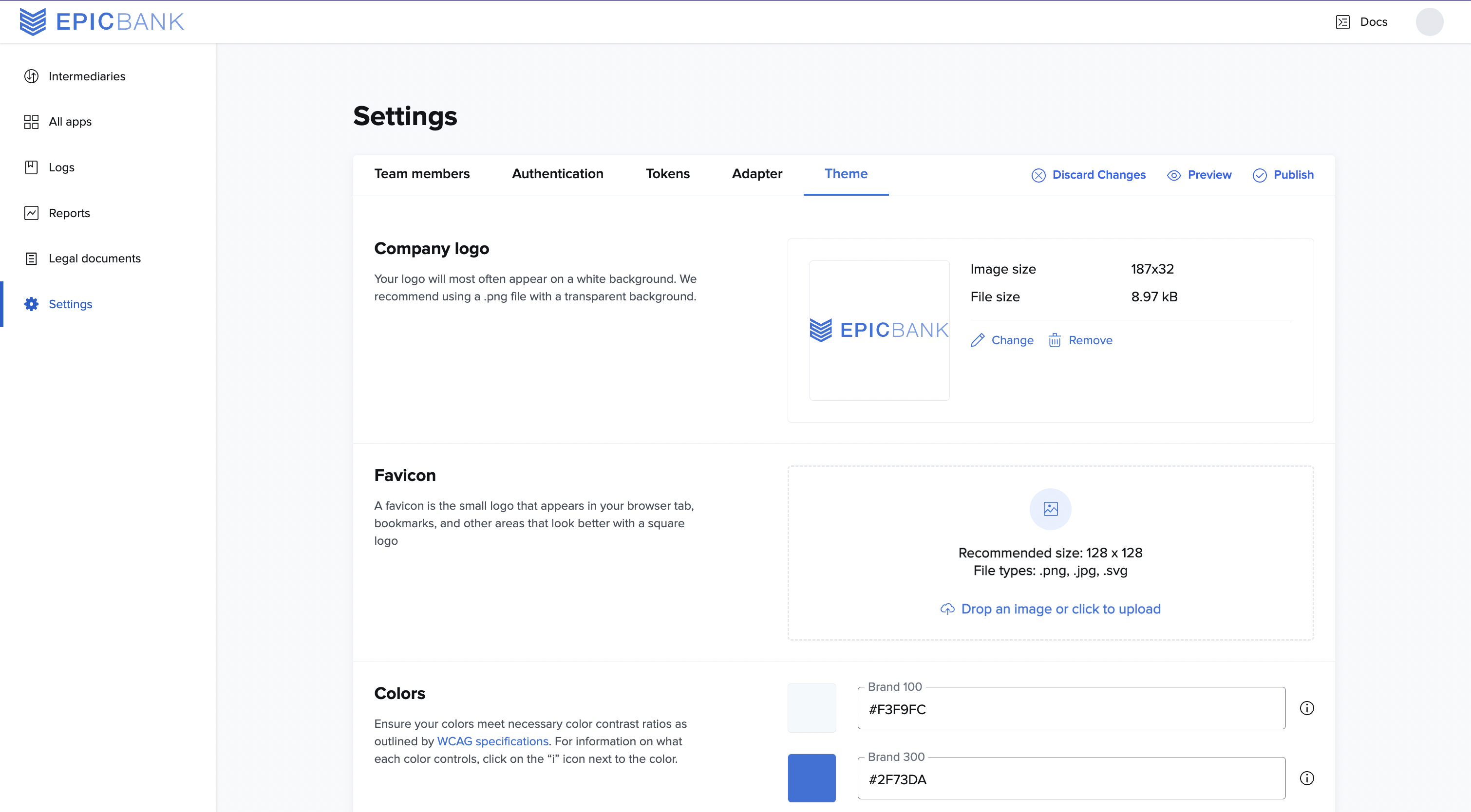Switch to the Authentication tab
This screenshot has height=812, width=1471.
click(557, 174)
